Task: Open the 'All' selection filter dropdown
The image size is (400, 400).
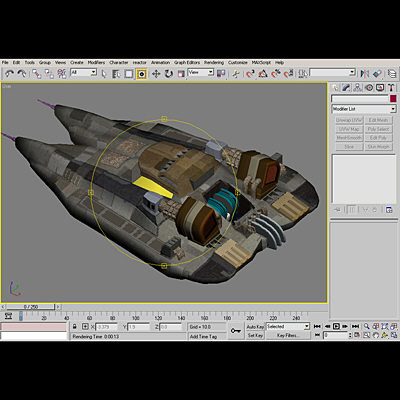Action: click(83, 72)
